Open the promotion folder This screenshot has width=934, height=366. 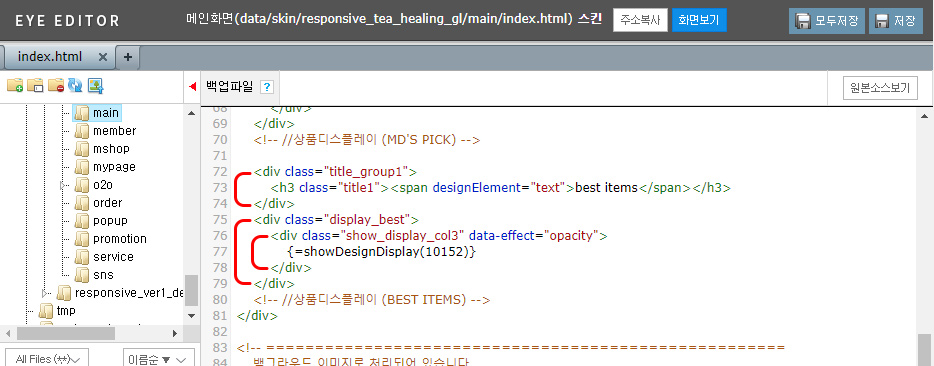click(x=120, y=238)
